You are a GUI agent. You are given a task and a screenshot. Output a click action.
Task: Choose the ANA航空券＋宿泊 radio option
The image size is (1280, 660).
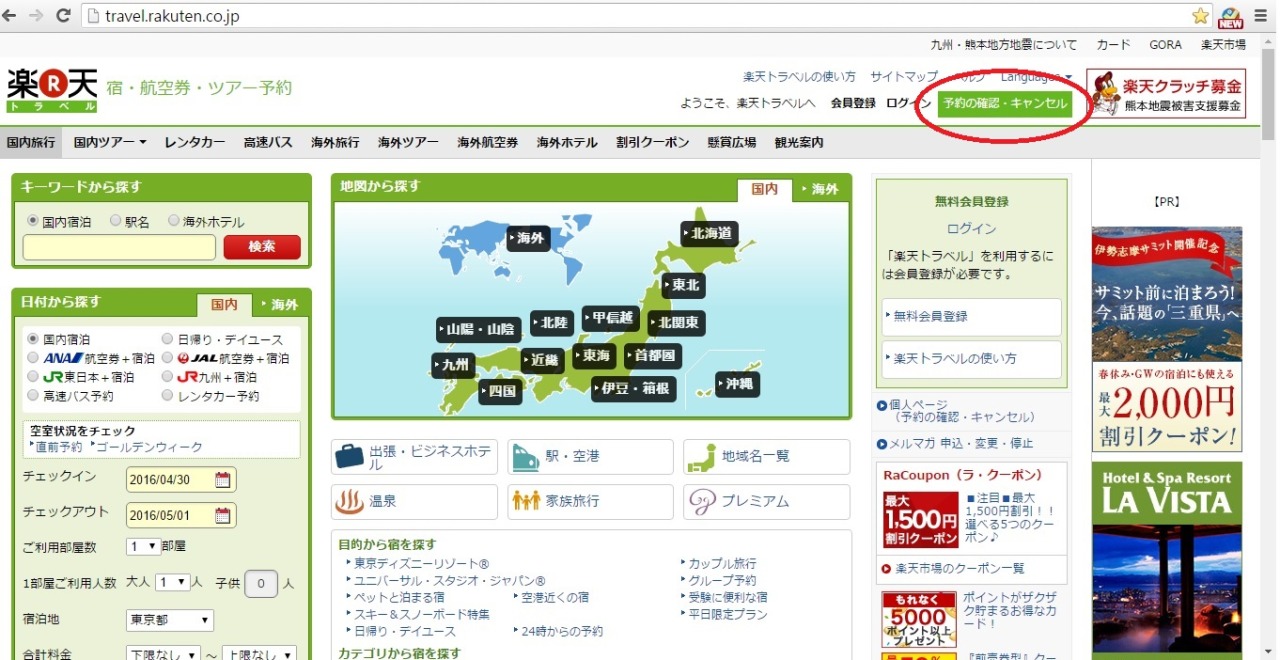click(33, 358)
